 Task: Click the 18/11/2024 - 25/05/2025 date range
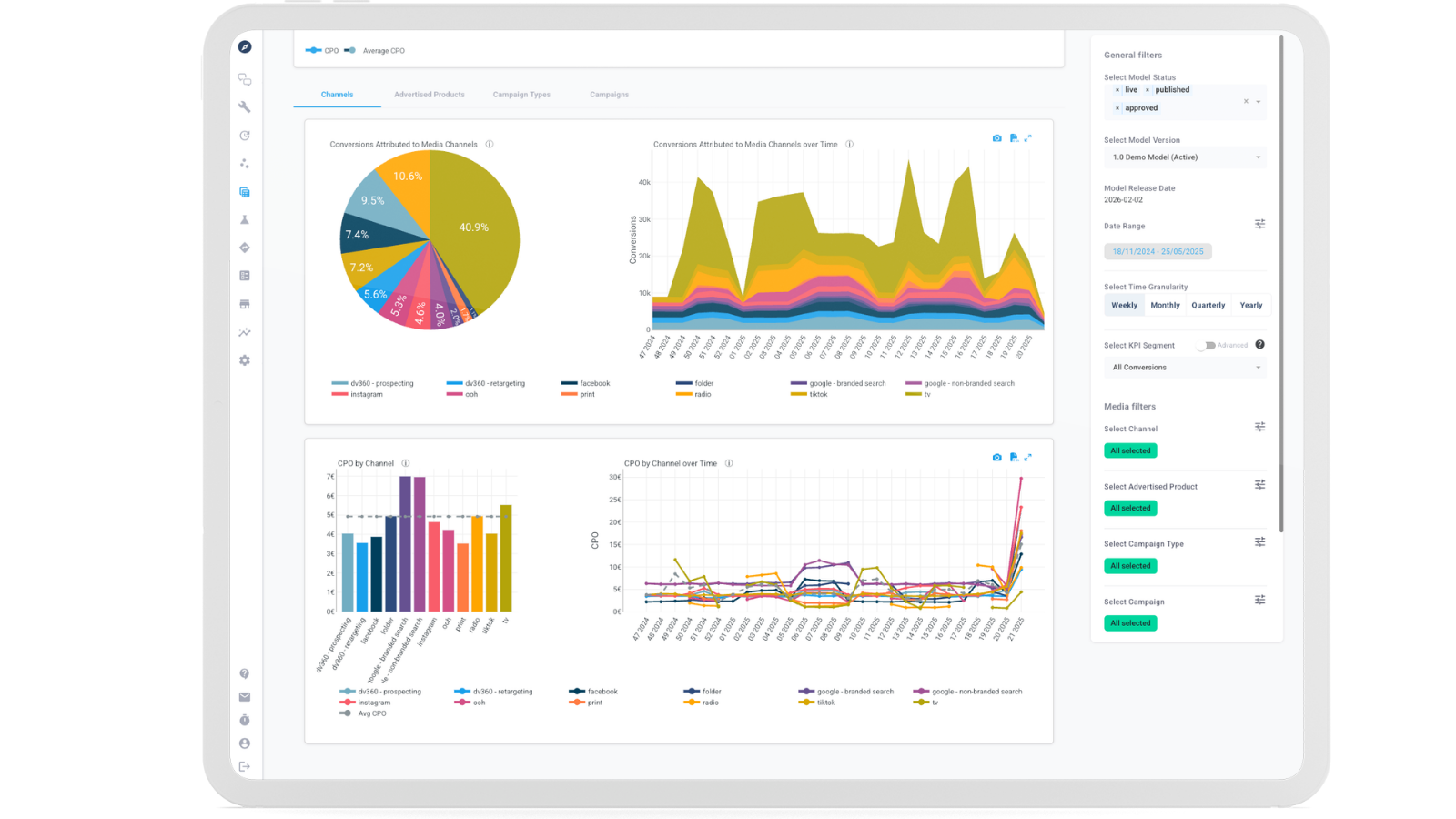click(x=1158, y=251)
